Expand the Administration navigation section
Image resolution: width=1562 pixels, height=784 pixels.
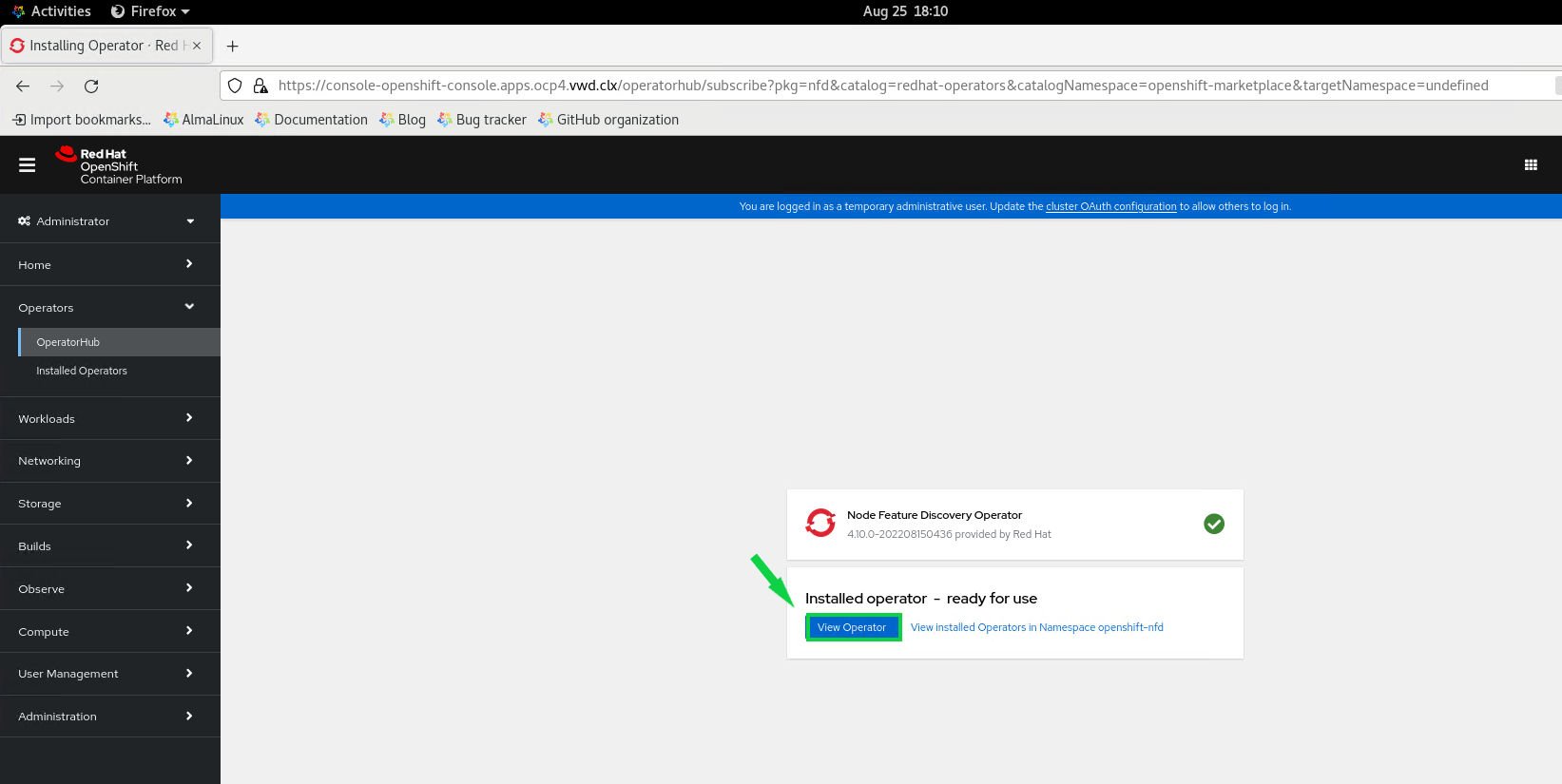click(110, 717)
